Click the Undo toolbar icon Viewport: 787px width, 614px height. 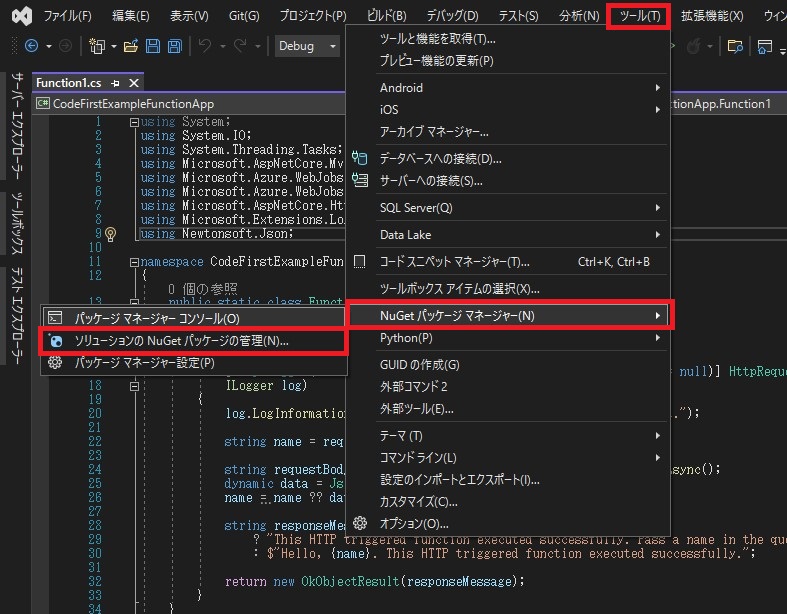(x=204, y=46)
